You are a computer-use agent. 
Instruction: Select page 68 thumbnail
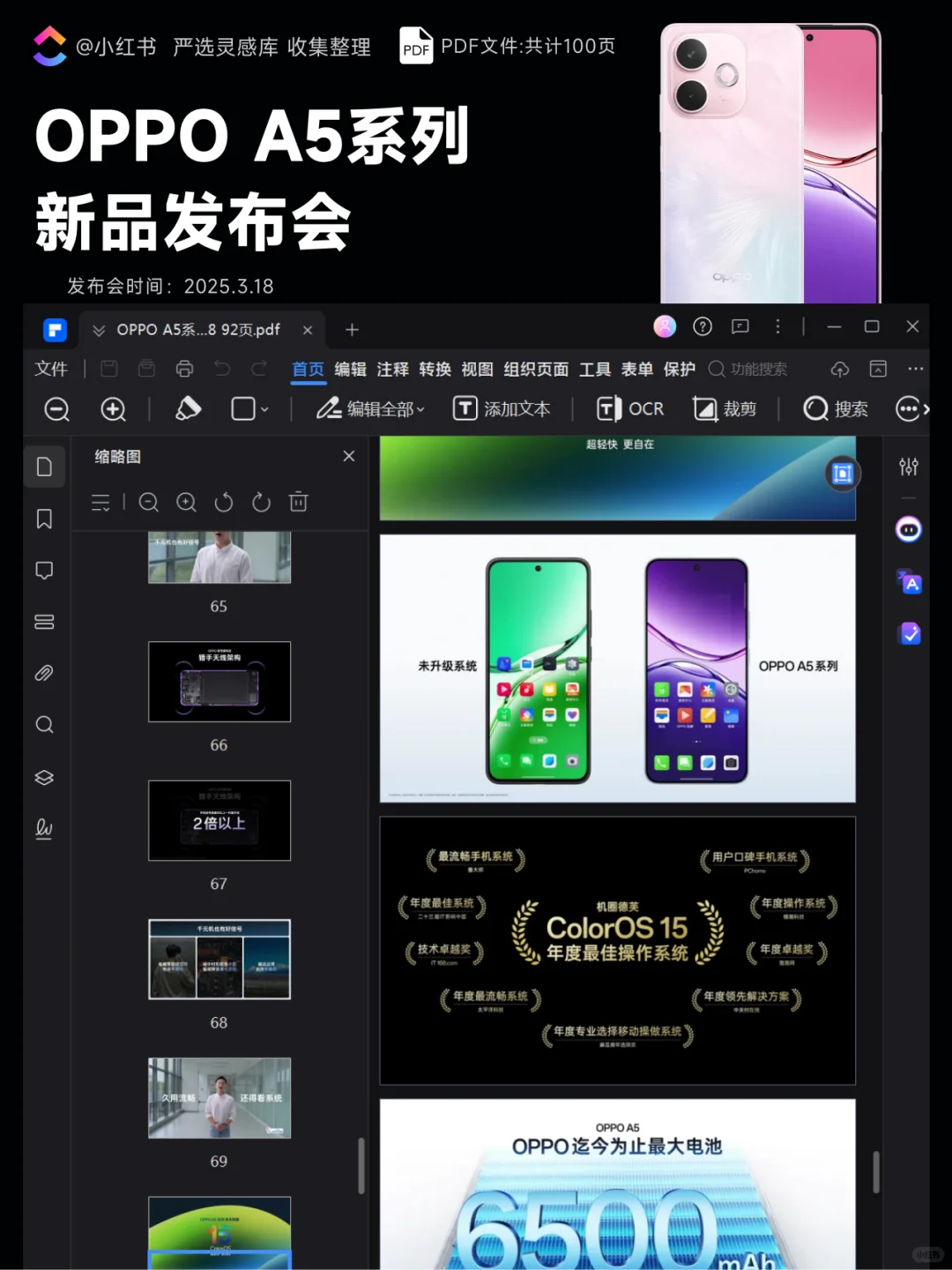click(219, 959)
